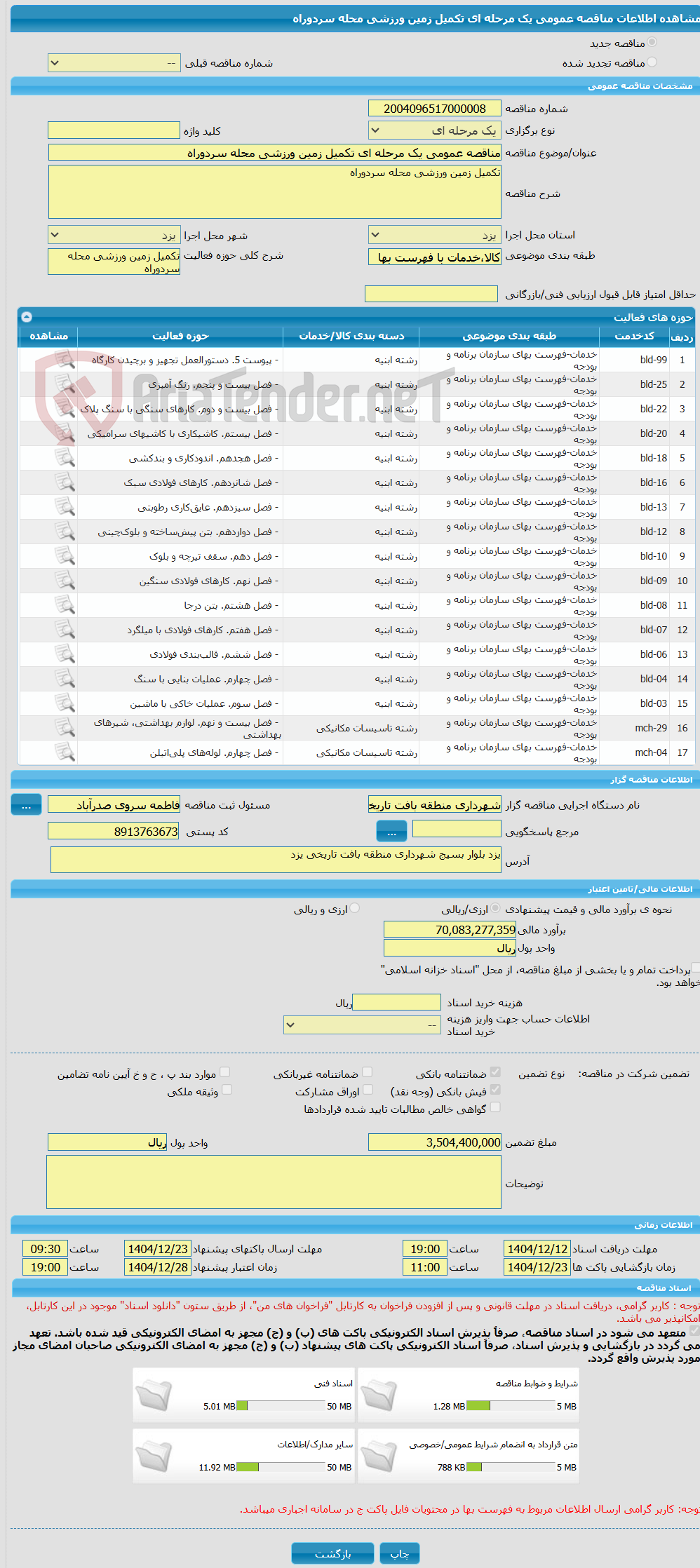Open view icon for row bld-13
Screen dimensions: 700x1568
(65, 507)
